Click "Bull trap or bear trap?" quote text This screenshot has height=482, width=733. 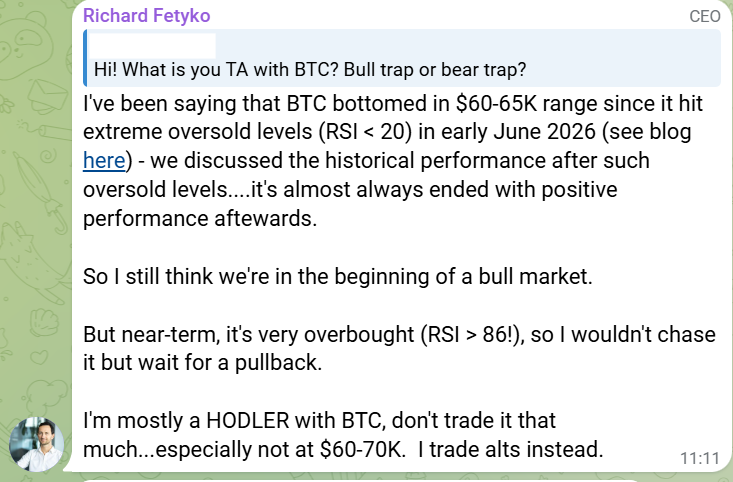435,70
